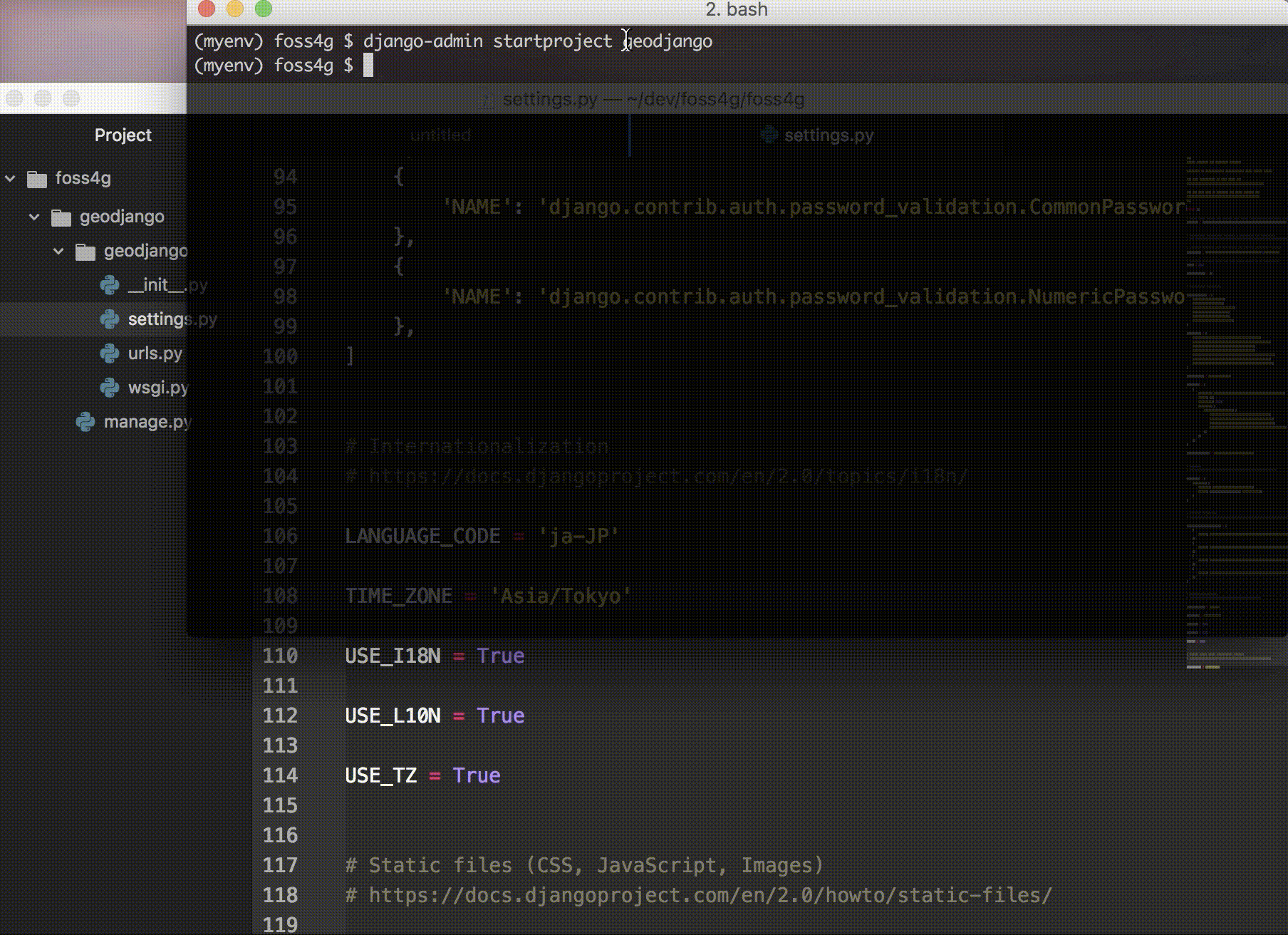Screen dimensions: 1288x935
Task: Click line number 112 in the gutter
Action: coord(280,716)
